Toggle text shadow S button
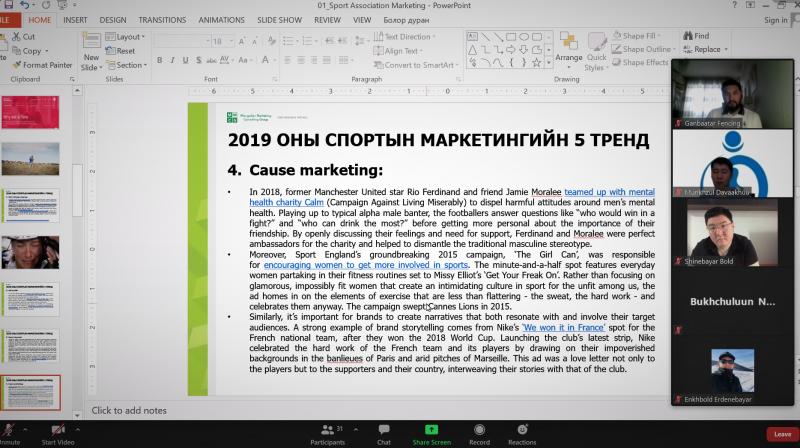 198,60
